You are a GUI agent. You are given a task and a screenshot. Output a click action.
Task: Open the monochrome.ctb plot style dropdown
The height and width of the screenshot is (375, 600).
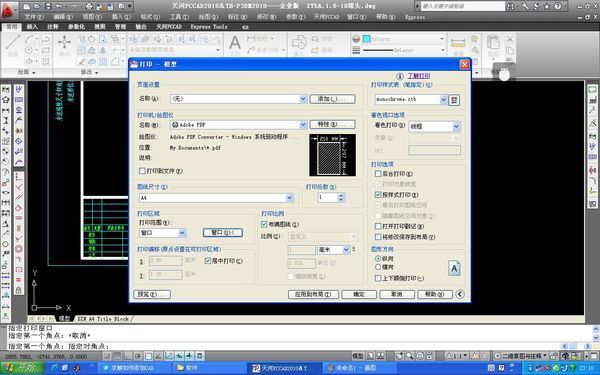point(443,99)
